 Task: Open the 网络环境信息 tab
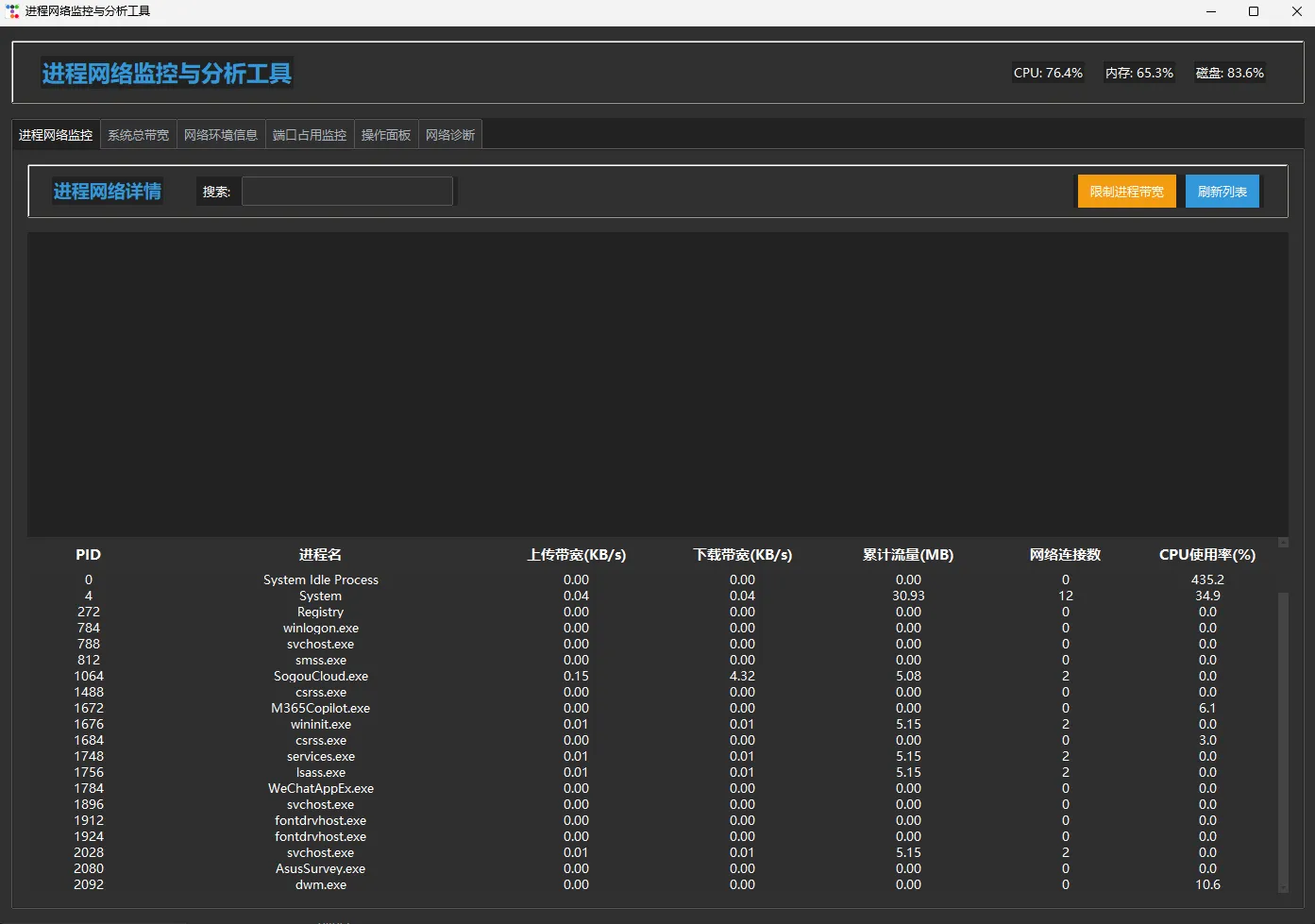(221, 135)
